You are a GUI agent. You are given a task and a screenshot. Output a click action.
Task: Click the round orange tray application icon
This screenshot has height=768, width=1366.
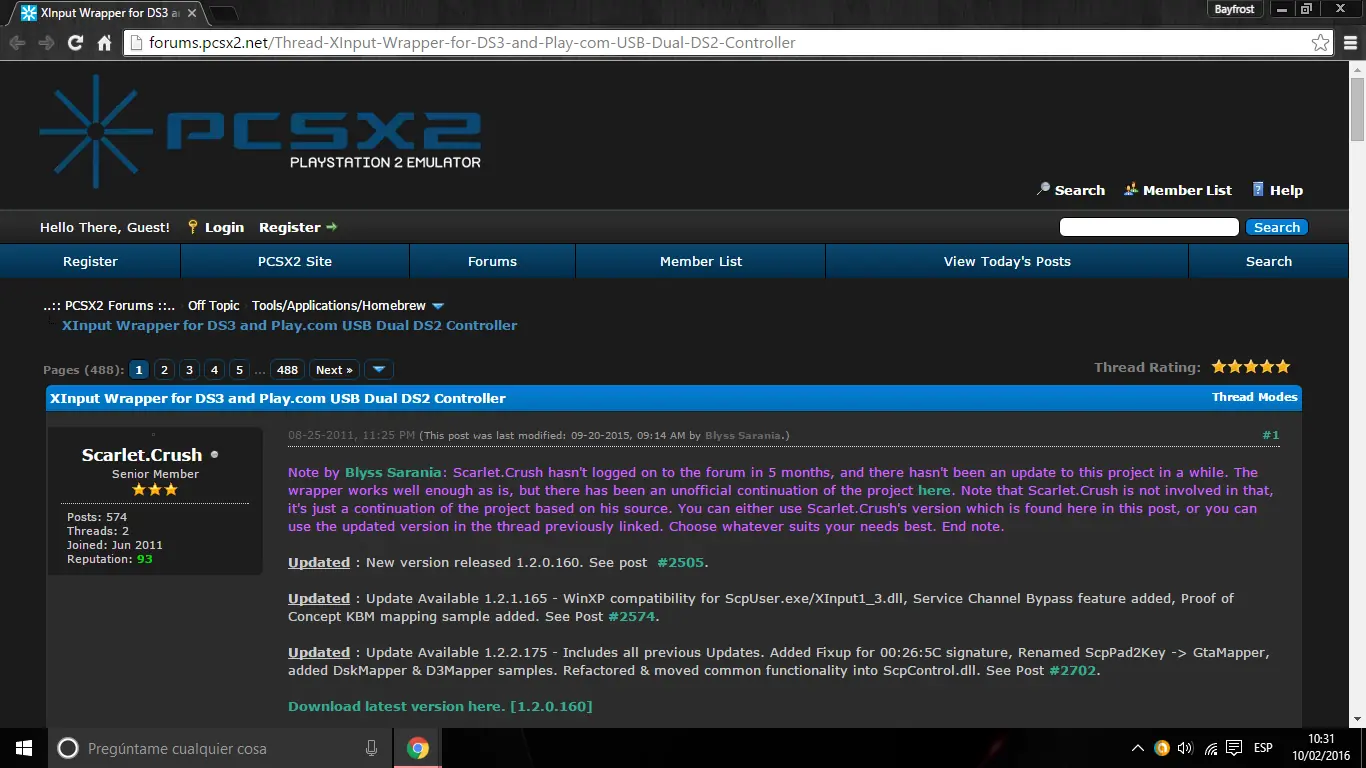point(1162,748)
